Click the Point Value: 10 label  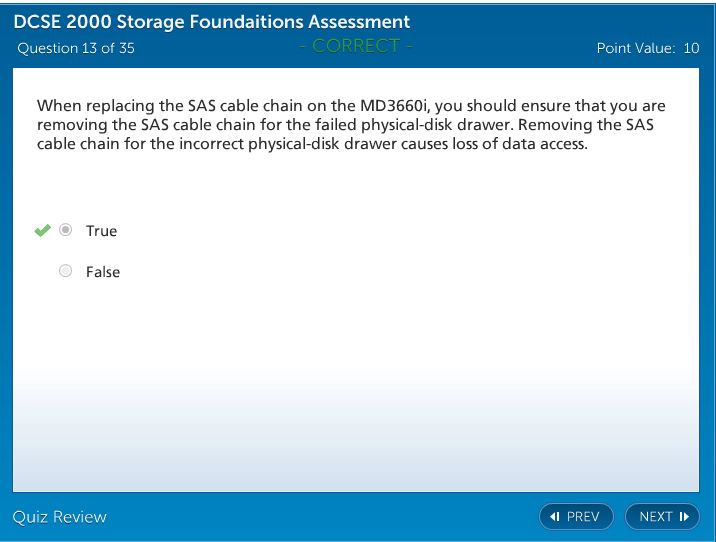pos(647,48)
